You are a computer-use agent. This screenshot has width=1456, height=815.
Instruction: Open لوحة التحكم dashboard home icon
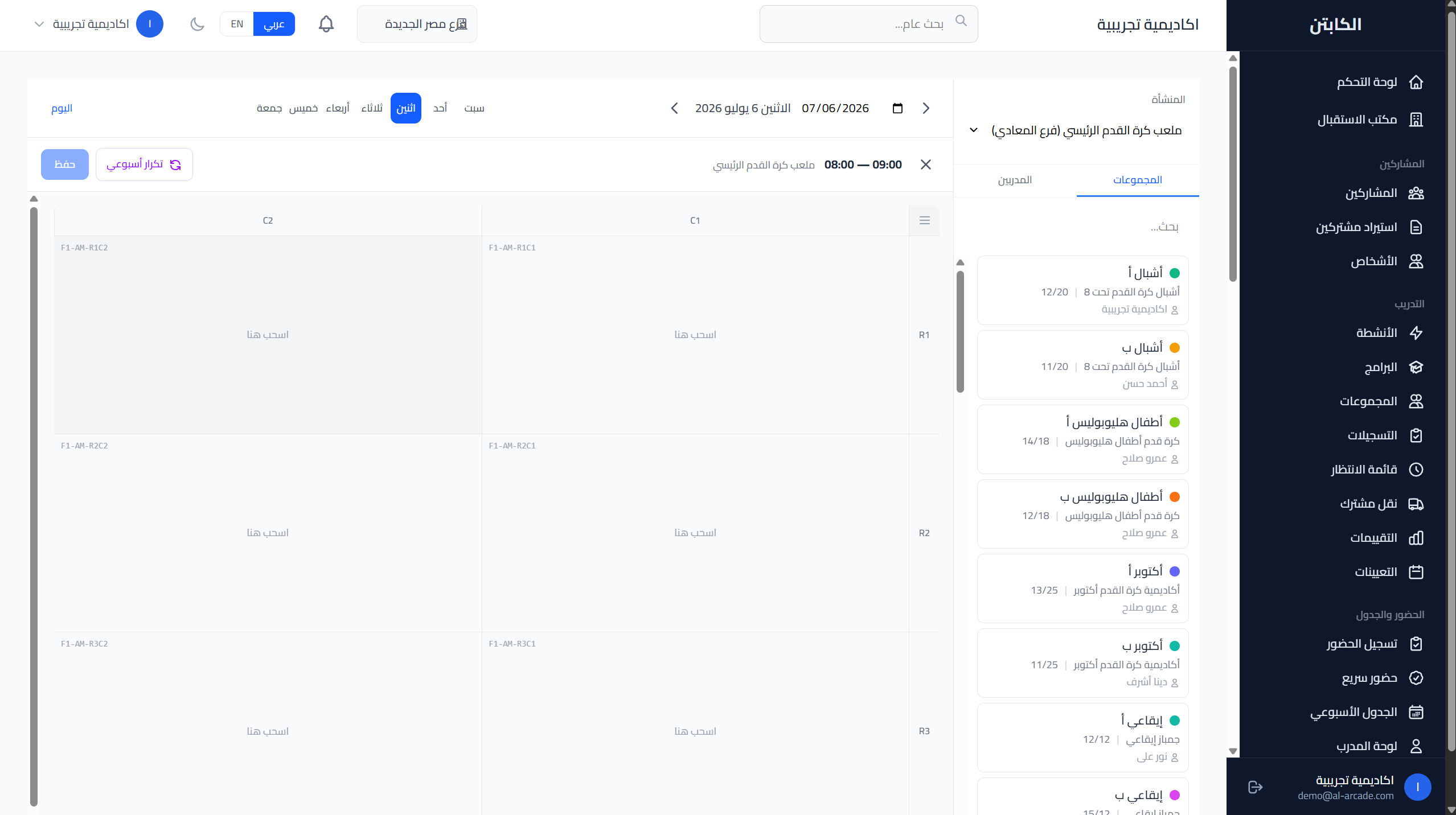(x=1416, y=83)
